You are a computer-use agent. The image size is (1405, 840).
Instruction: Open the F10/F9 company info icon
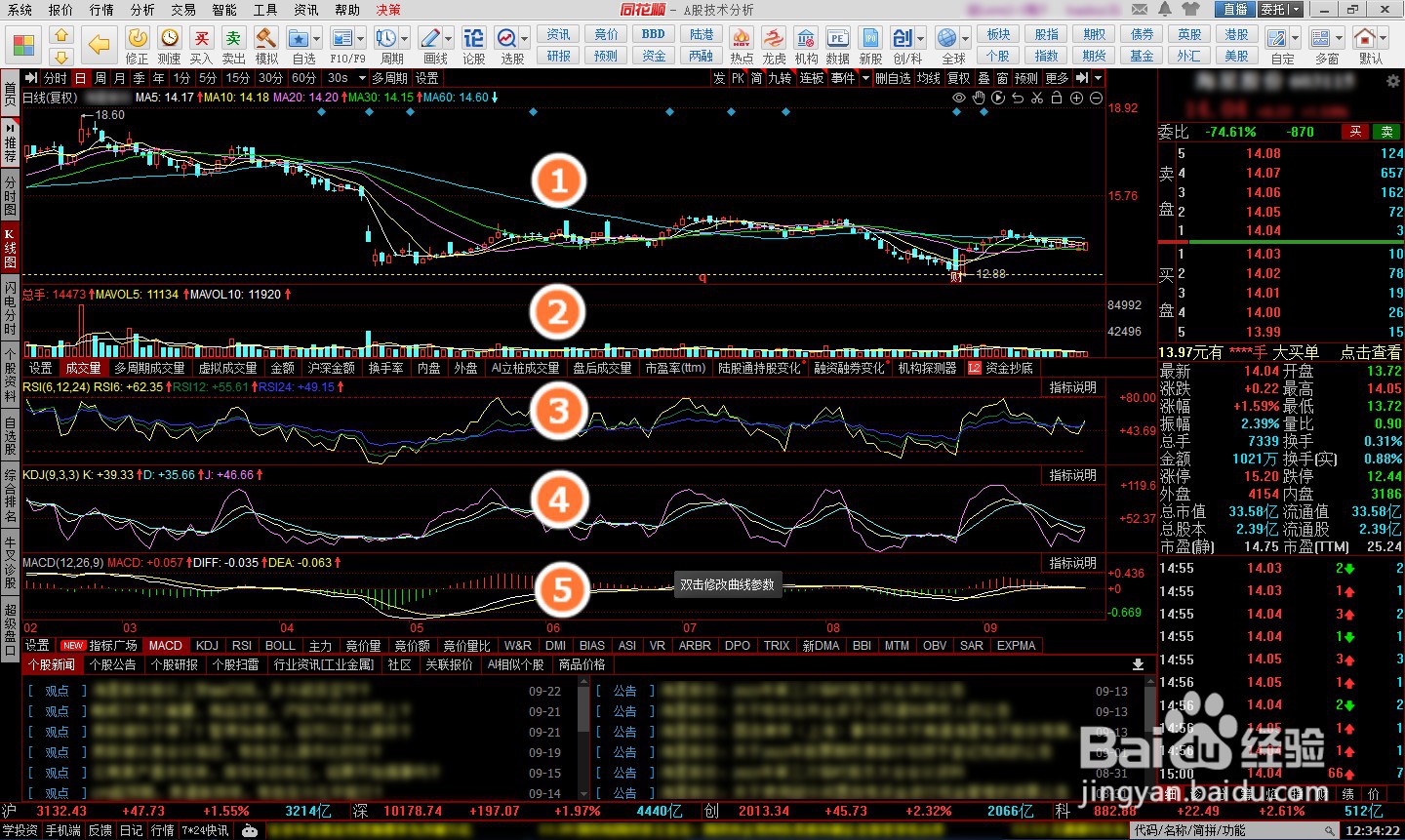point(341,38)
